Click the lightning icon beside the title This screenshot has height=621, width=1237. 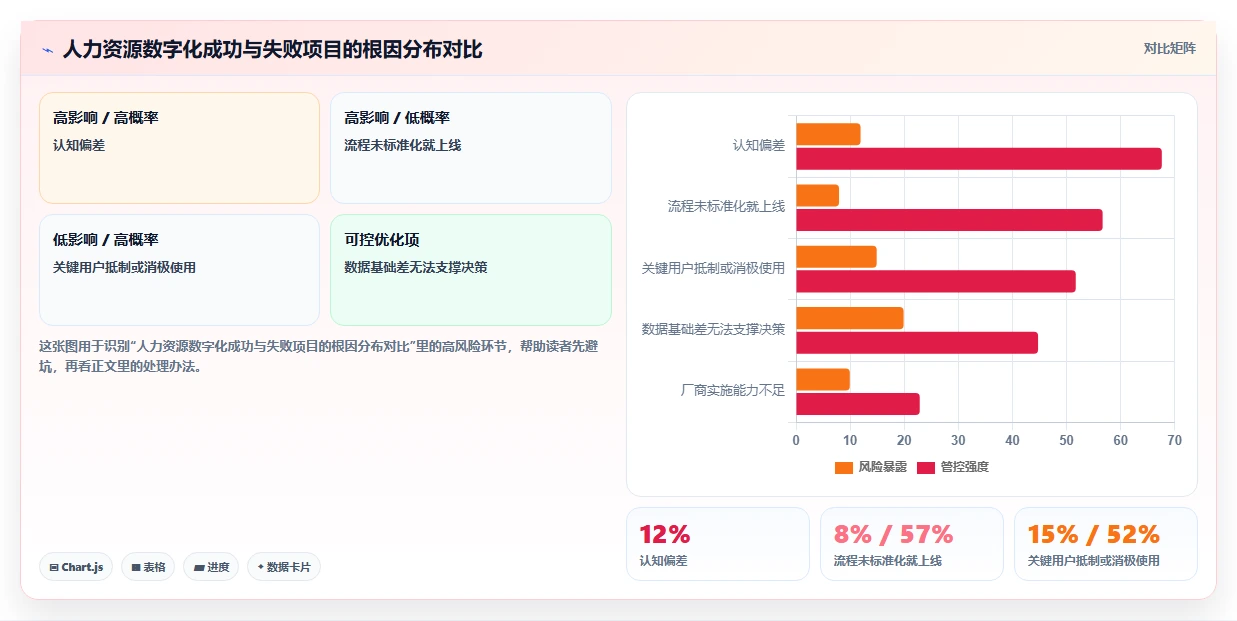click(47, 50)
